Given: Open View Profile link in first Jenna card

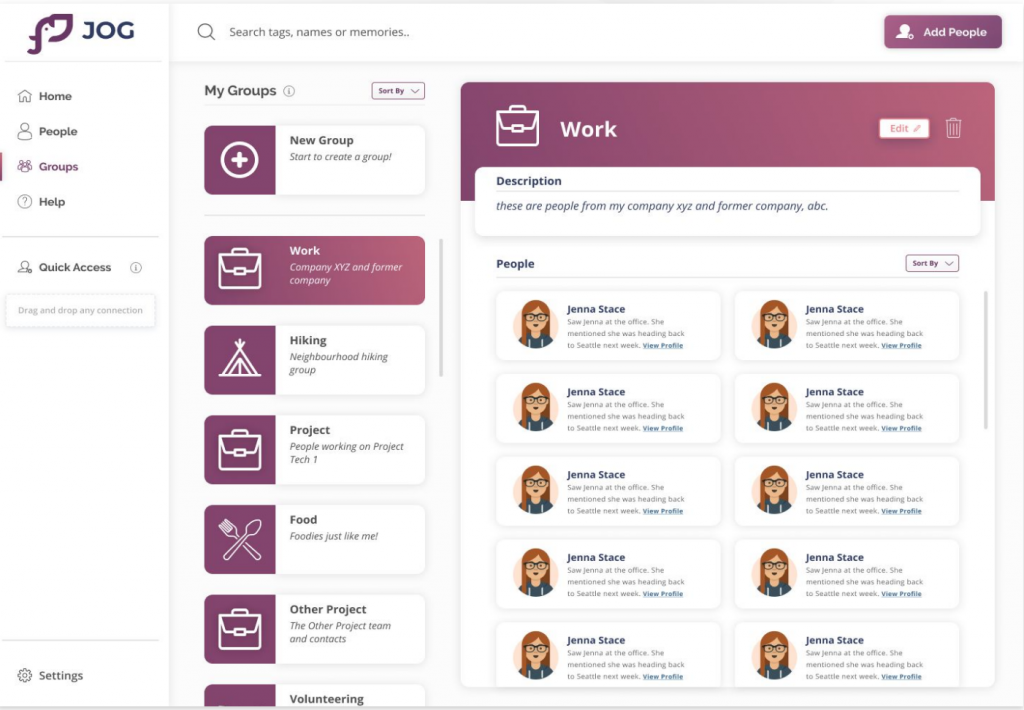Looking at the screenshot, I should [x=663, y=345].
